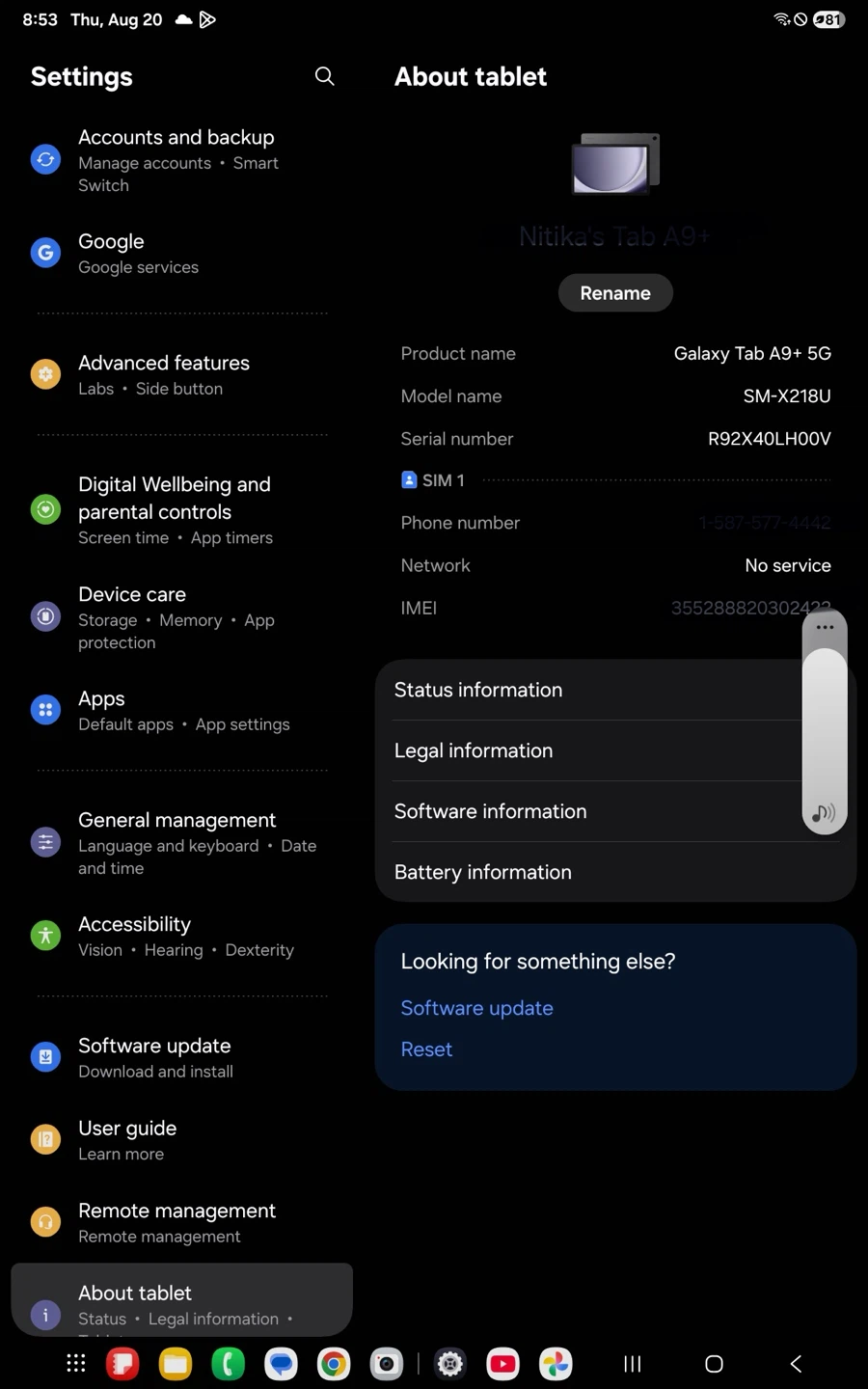
Task: Tap the 'Looking for something else?' heading
Action: coord(538,962)
